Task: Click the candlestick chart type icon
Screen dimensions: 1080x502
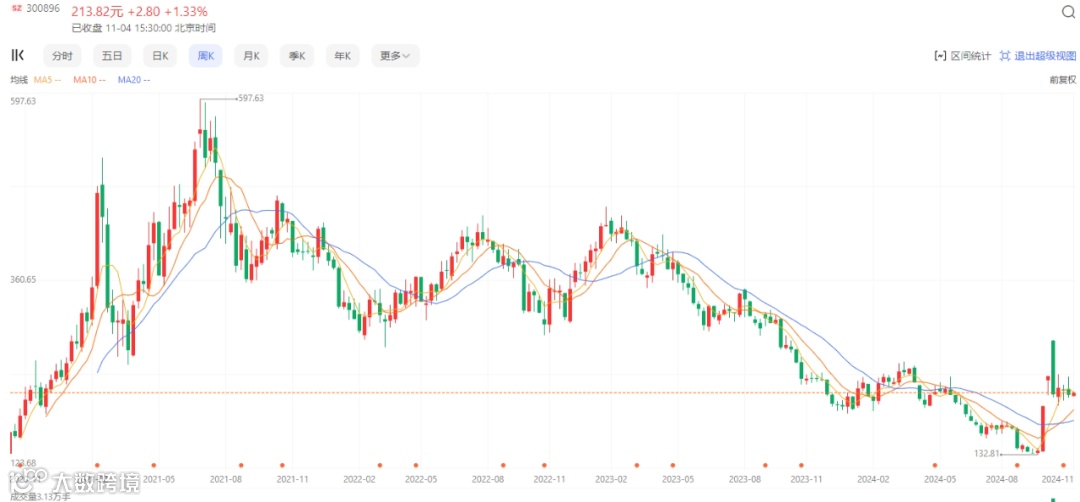Action: pos(17,55)
